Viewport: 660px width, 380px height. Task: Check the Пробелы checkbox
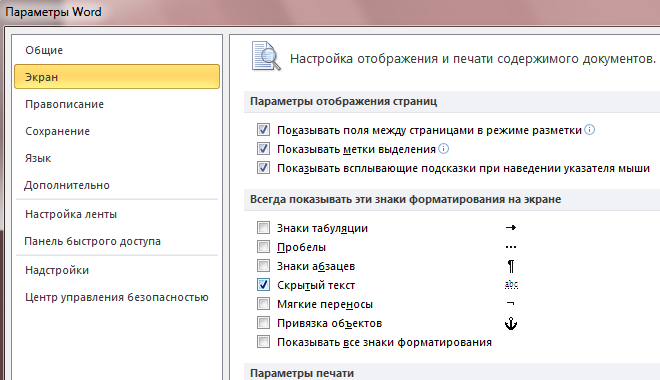[263, 247]
